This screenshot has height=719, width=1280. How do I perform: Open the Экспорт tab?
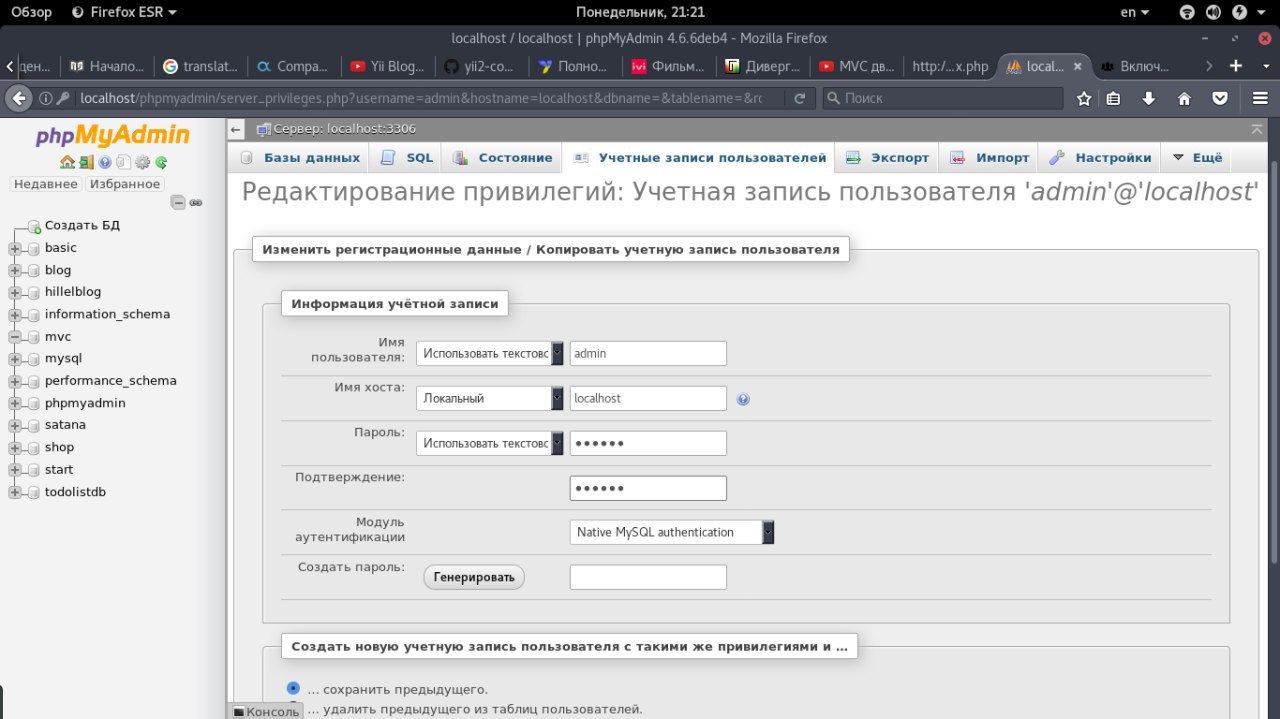(888, 158)
